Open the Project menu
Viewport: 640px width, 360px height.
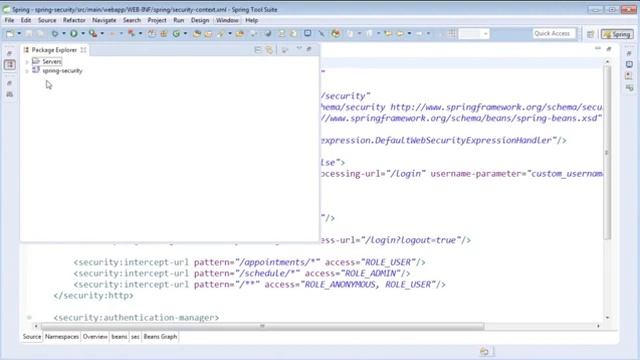(x=157, y=20)
